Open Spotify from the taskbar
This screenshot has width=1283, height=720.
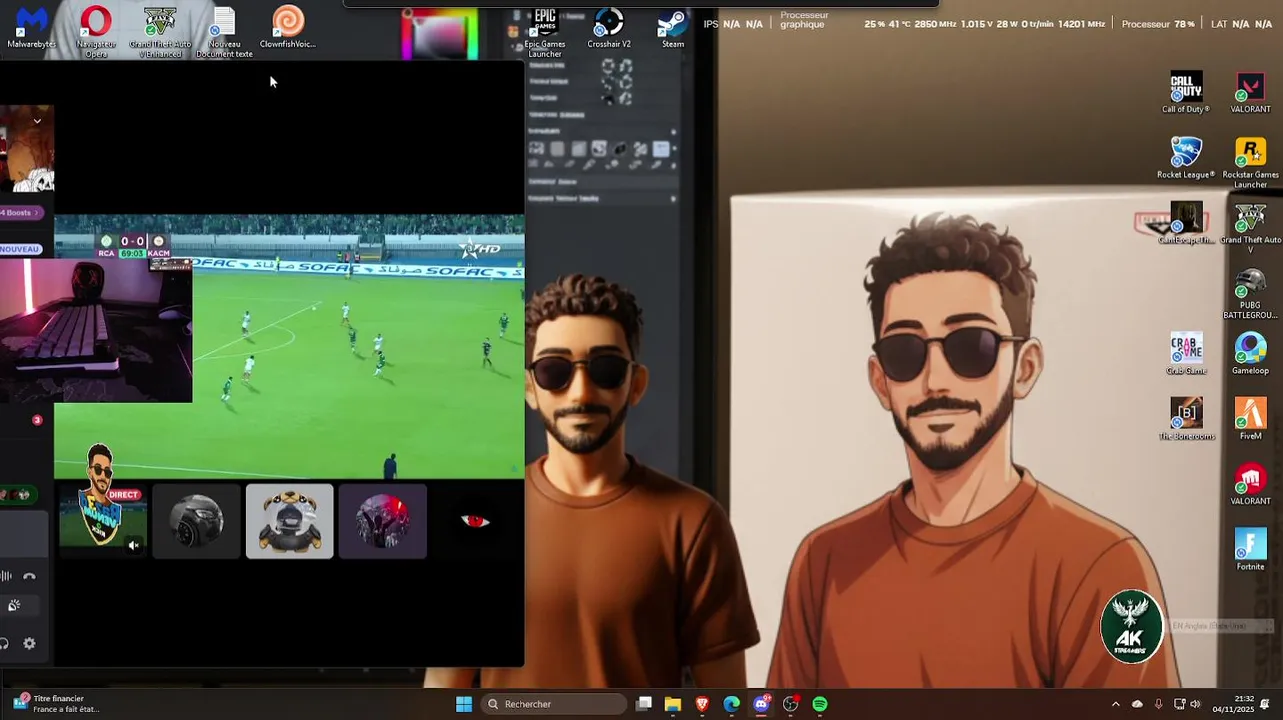[820, 704]
